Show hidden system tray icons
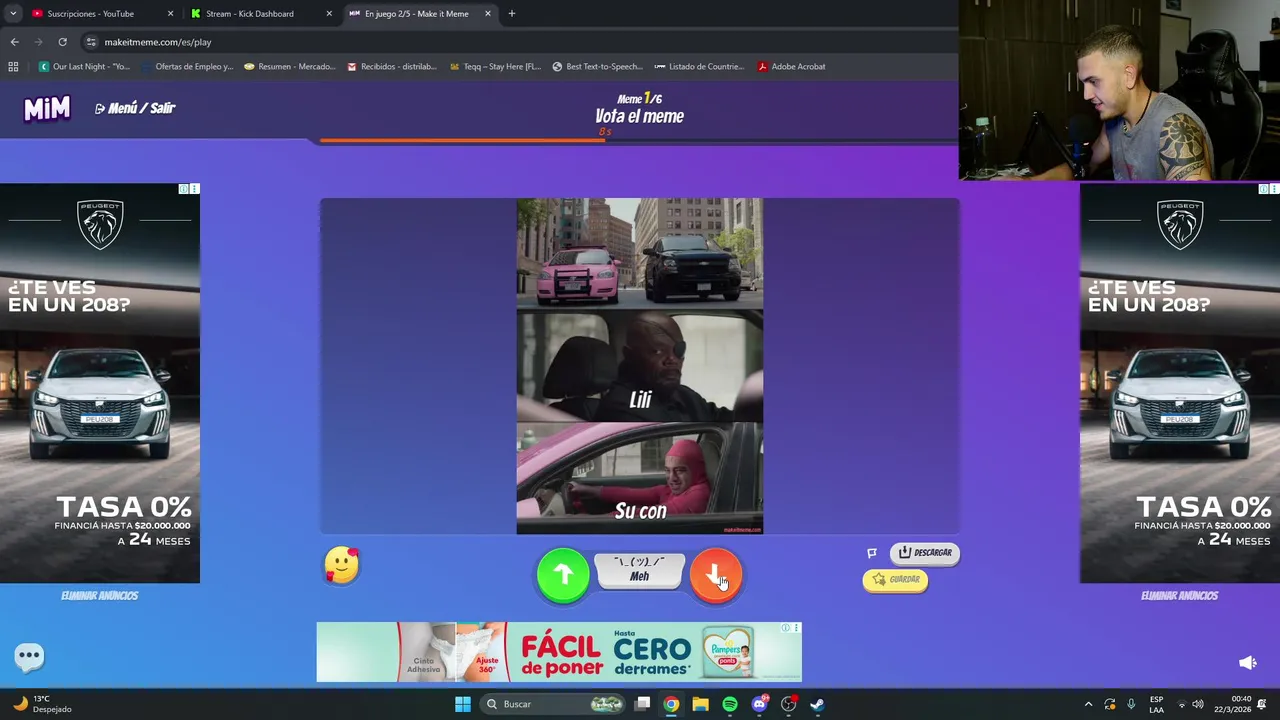This screenshot has height=720, width=1280. pos(1088,704)
